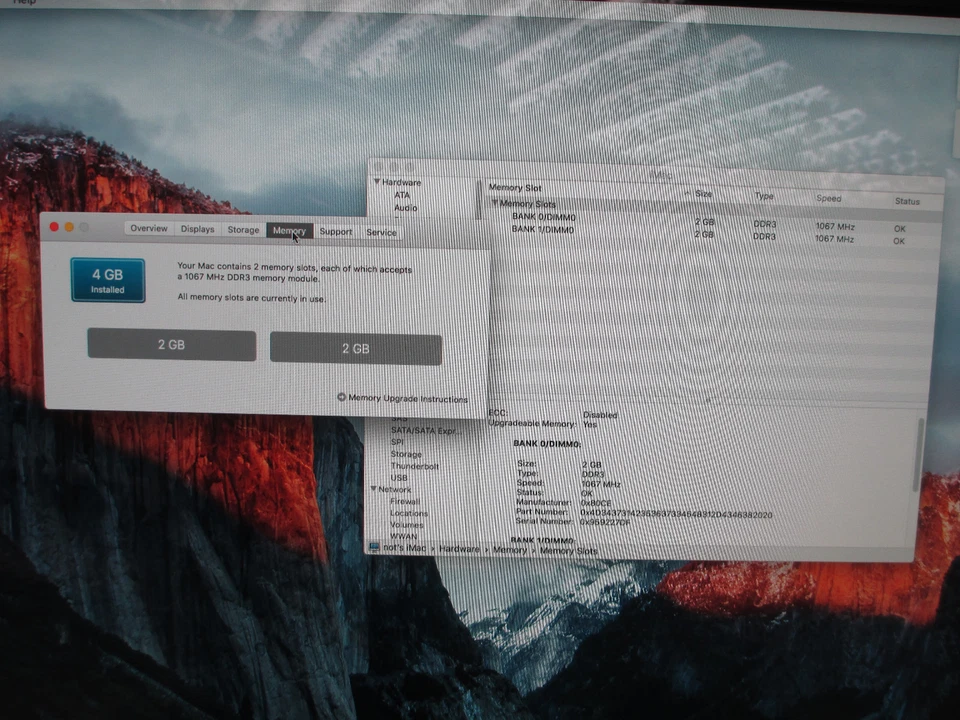Select the left 2 GB memory slot
Screen dimensions: 960x720
coord(171,345)
